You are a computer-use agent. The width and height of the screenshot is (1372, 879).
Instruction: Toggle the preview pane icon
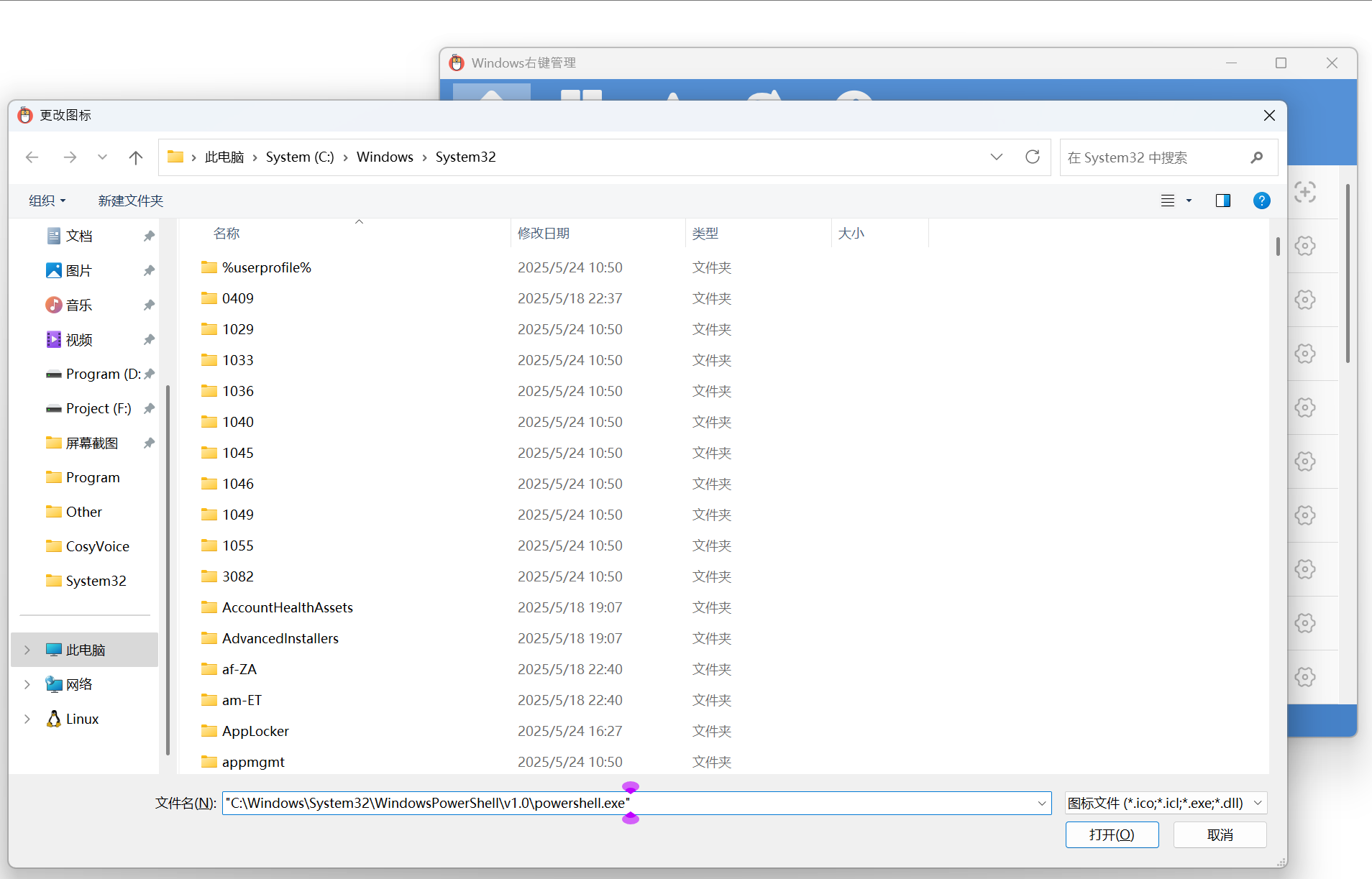1222,201
